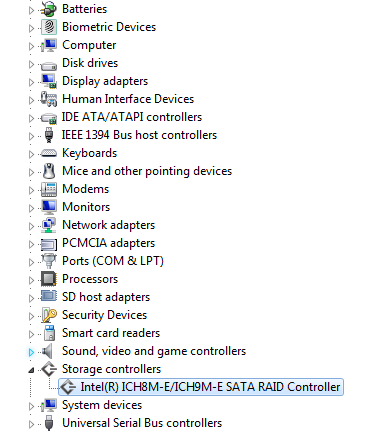Select the System devices label
The image size is (371, 432).
102,405
